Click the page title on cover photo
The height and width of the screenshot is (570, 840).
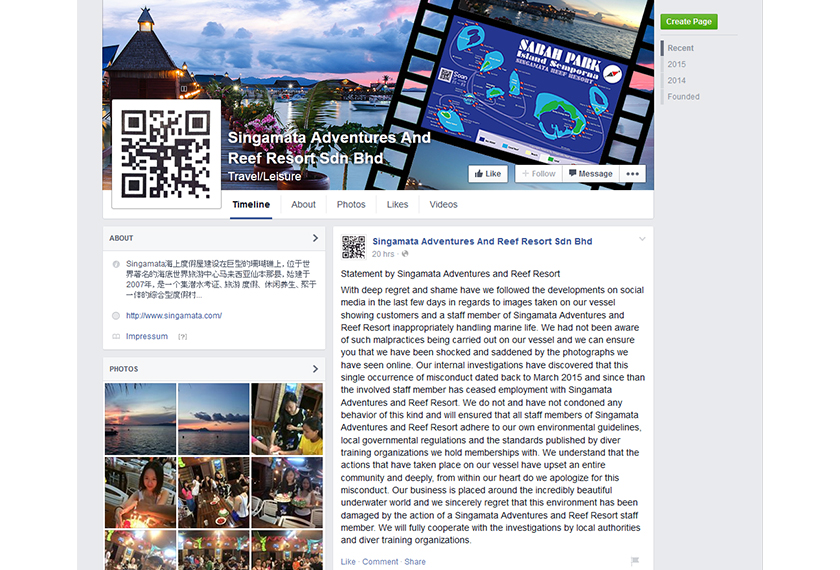pos(329,148)
